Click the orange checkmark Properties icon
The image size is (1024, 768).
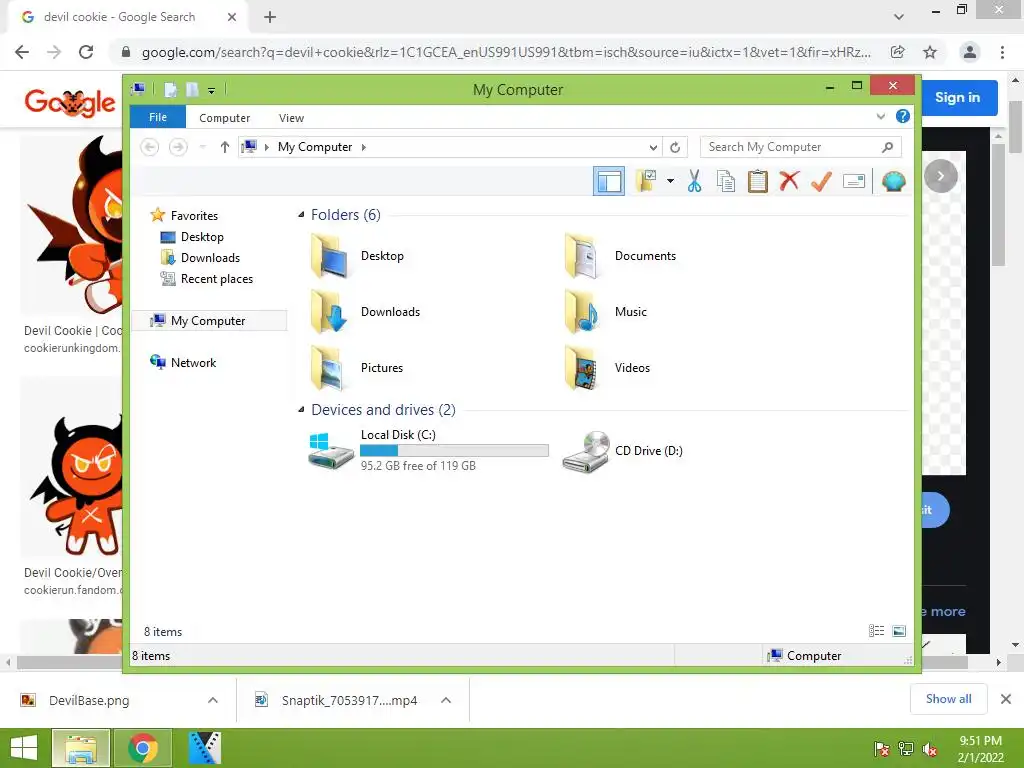pos(821,181)
